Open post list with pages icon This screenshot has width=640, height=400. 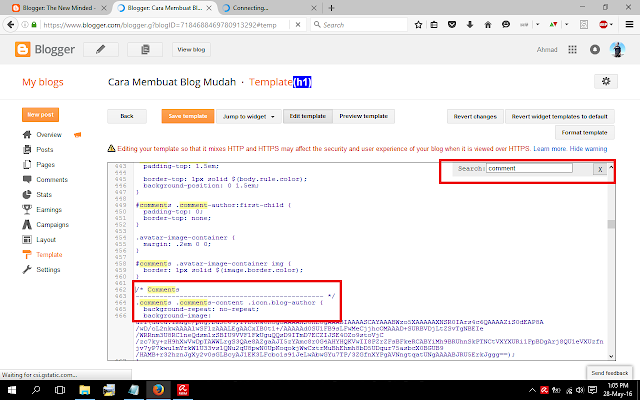click(x=145, y=49)
